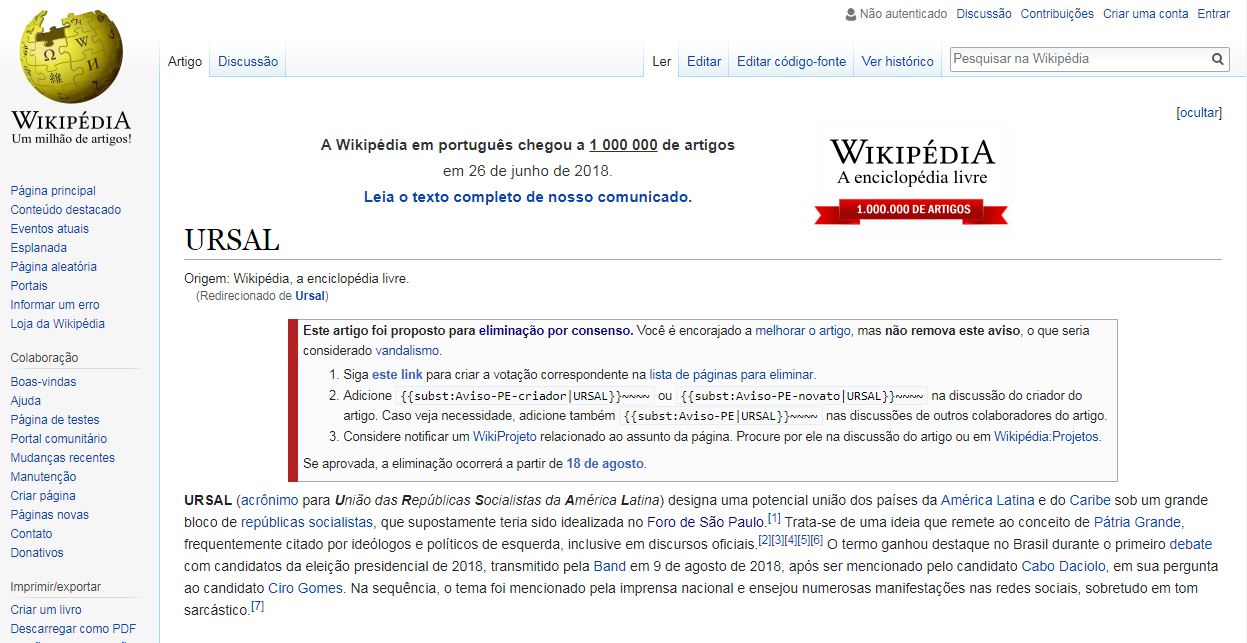Open Ajuda sidebar link
Image resolution: width=1247 pixels, height=643 pixels.
[x=26, y=400]
